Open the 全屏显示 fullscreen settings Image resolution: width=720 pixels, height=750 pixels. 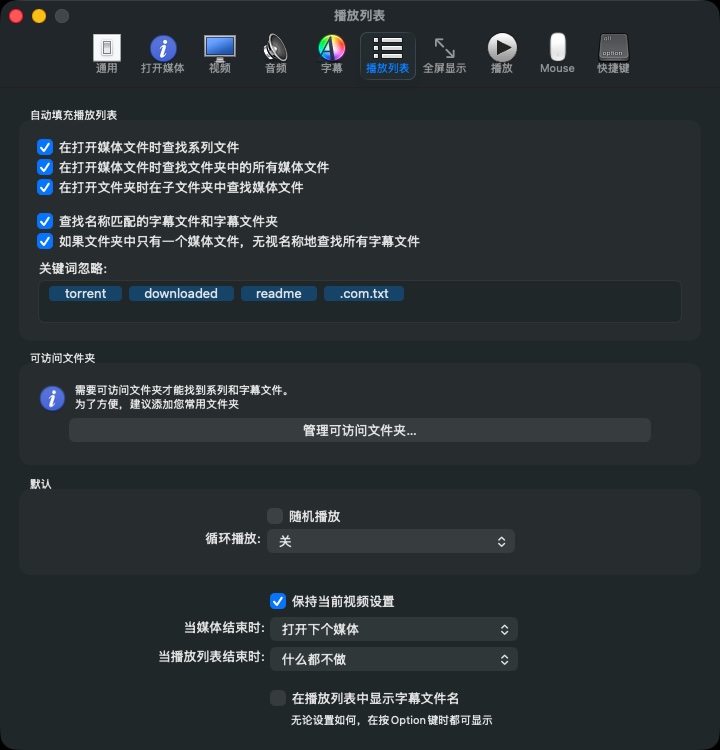pos(444,53)
